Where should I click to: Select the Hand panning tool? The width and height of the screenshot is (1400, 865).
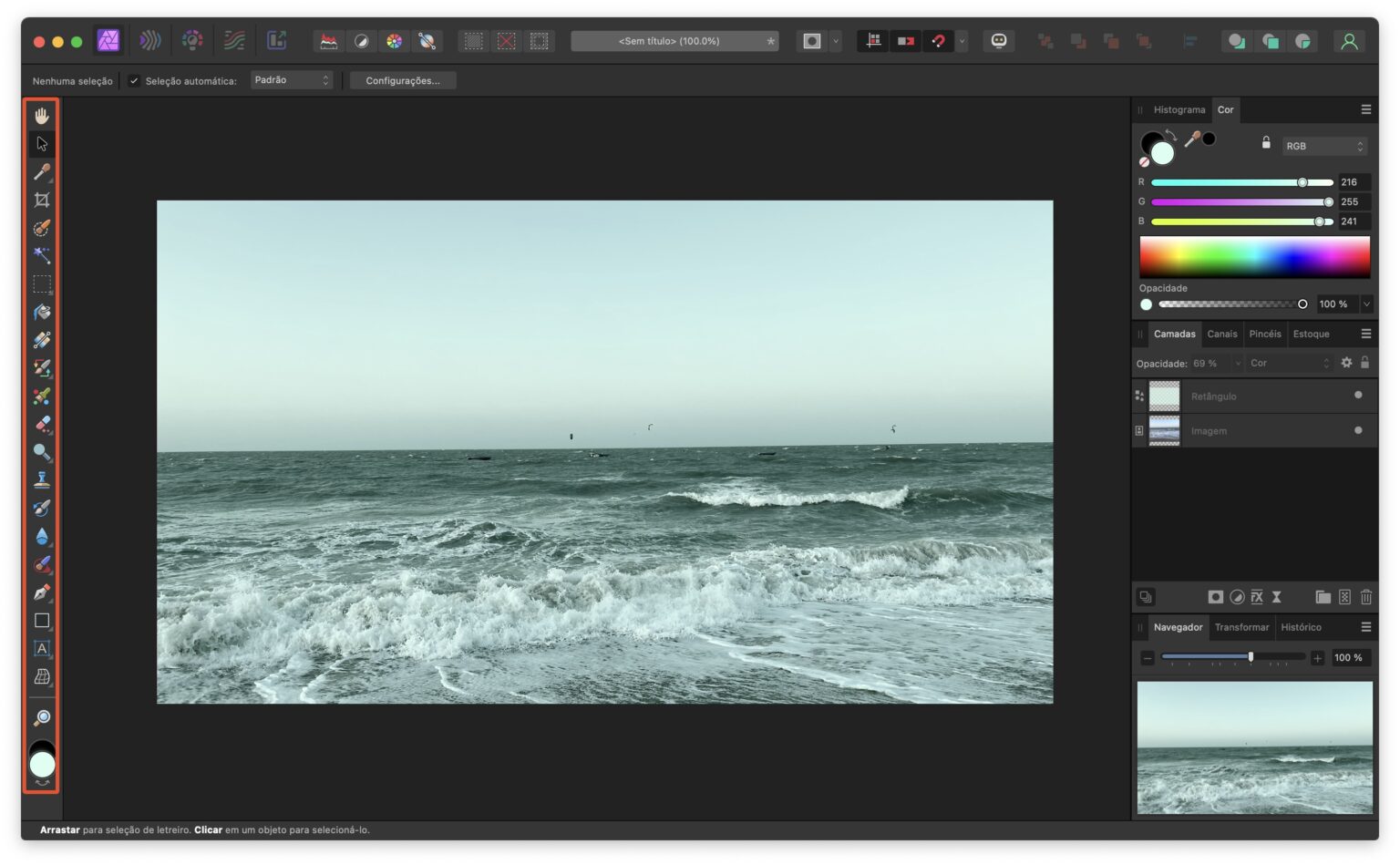coord(41,115)
